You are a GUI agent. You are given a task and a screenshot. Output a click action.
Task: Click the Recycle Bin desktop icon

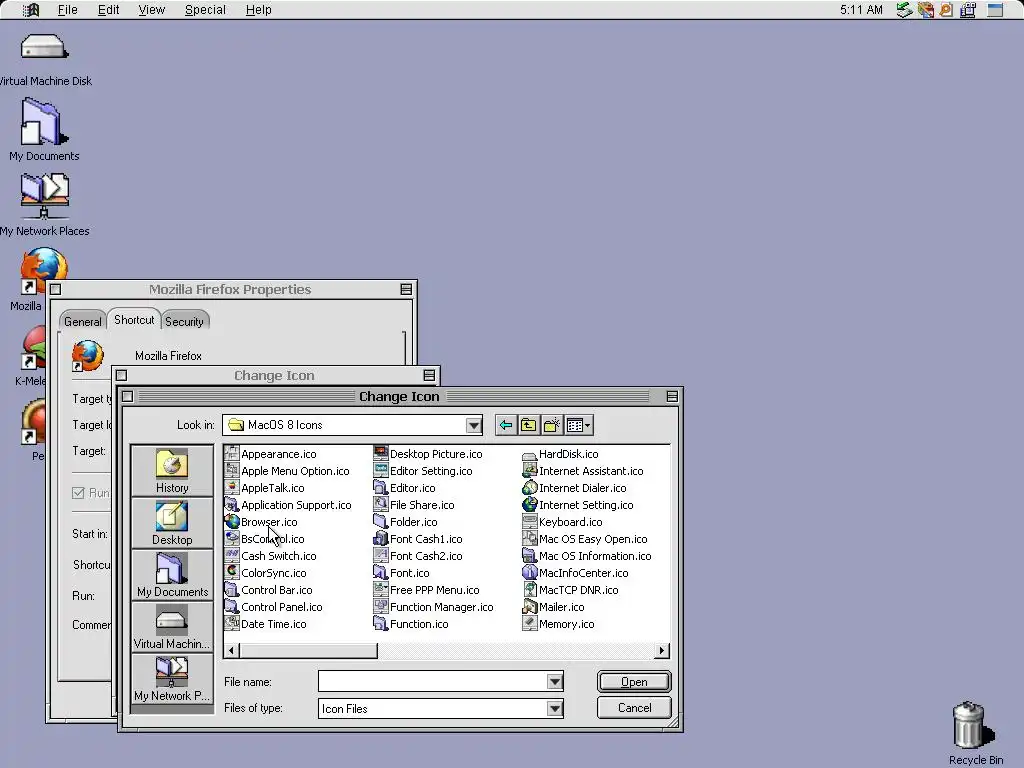[x=974, y=725]
